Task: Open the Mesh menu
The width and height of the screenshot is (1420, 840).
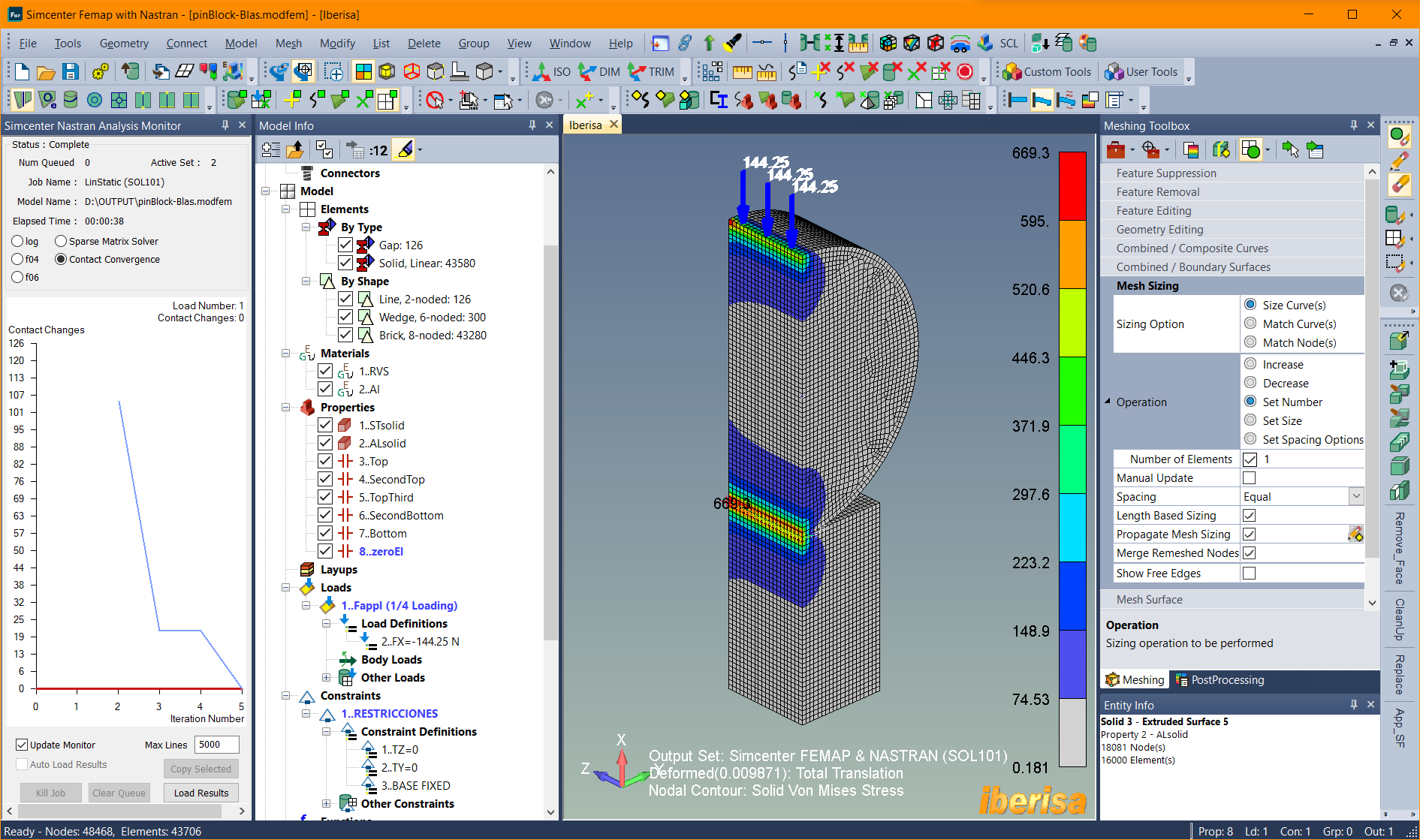Action: tap(288, 43)
